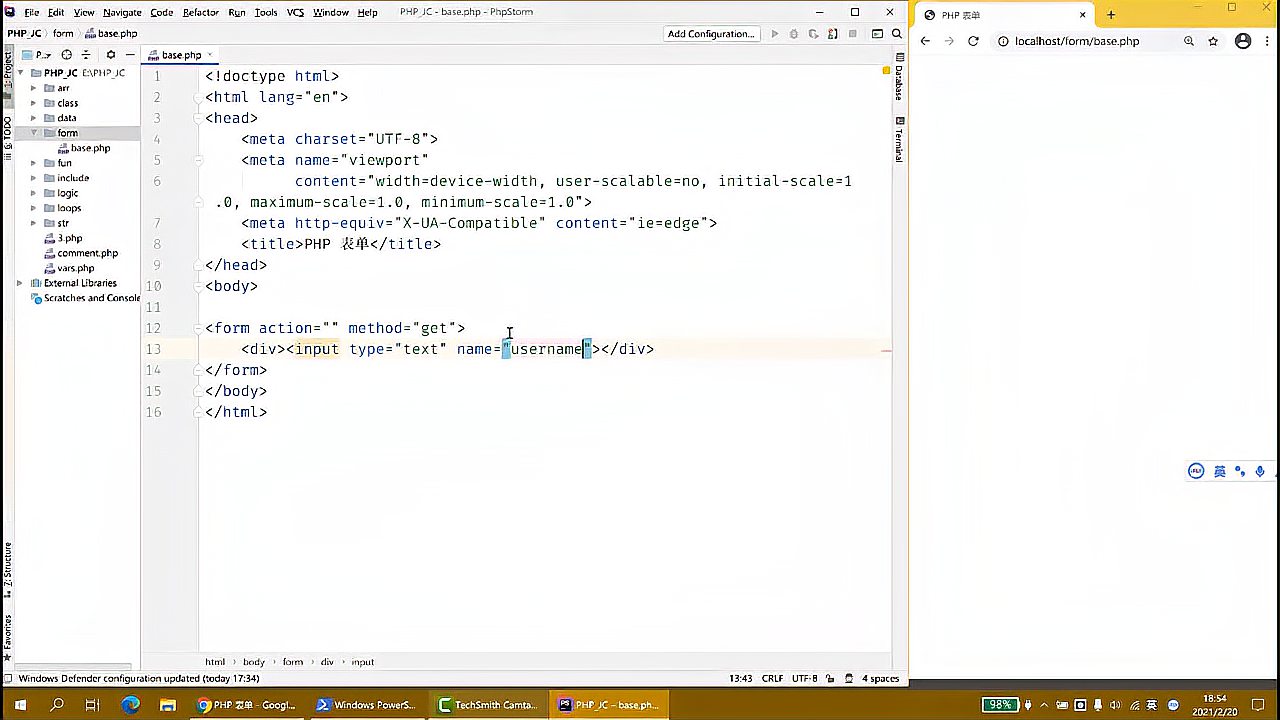Click the Listen for PHP Debug connections icon
This screenshot has width=1280, height=720.
832,34
